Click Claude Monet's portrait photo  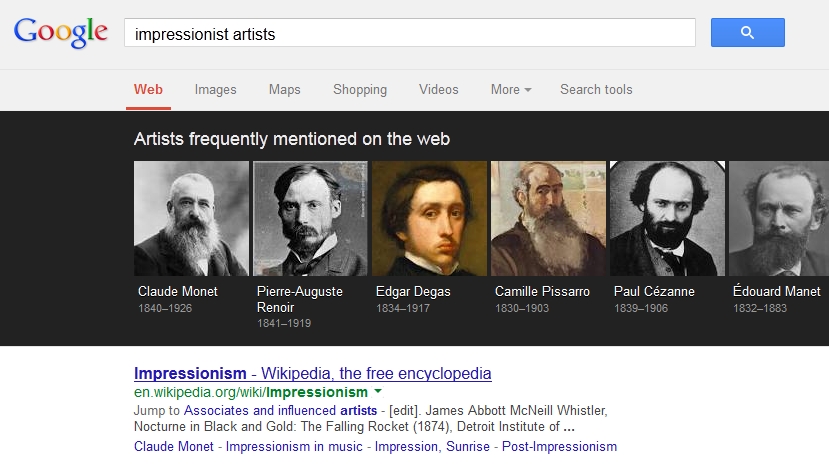pos(191,218)
